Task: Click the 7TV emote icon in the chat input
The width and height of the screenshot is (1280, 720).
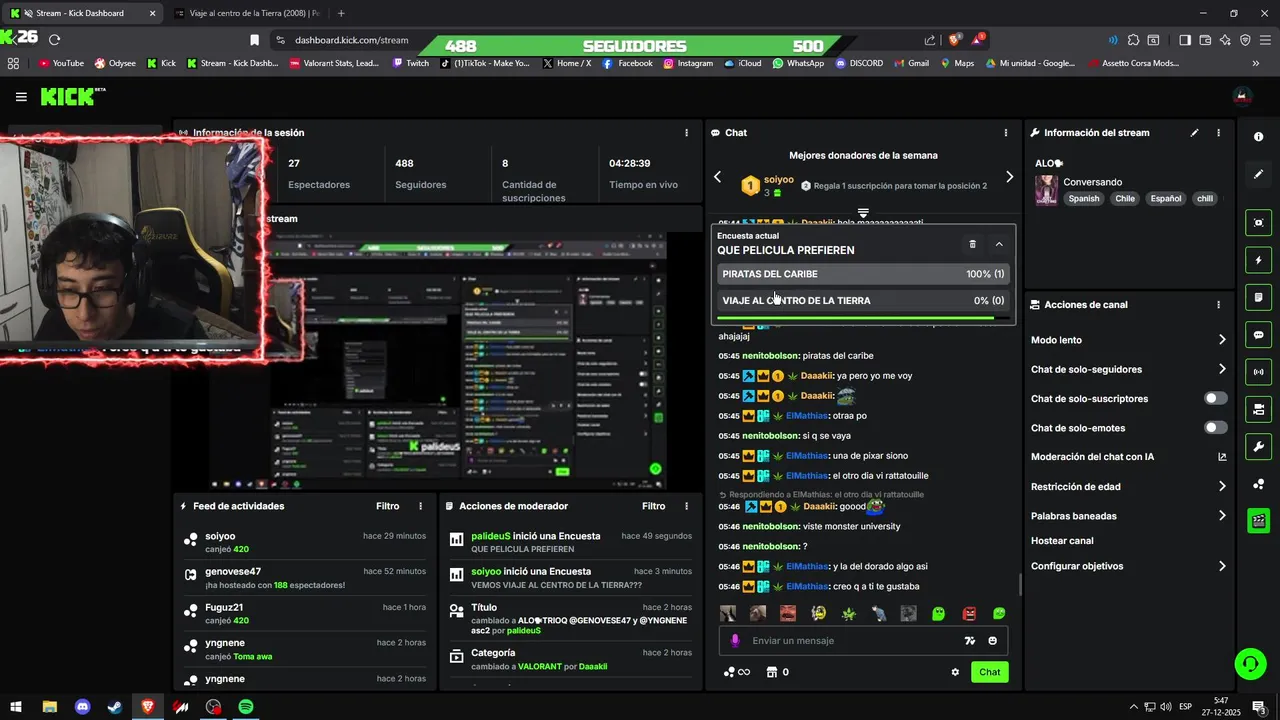Action: tap(969, 641)
